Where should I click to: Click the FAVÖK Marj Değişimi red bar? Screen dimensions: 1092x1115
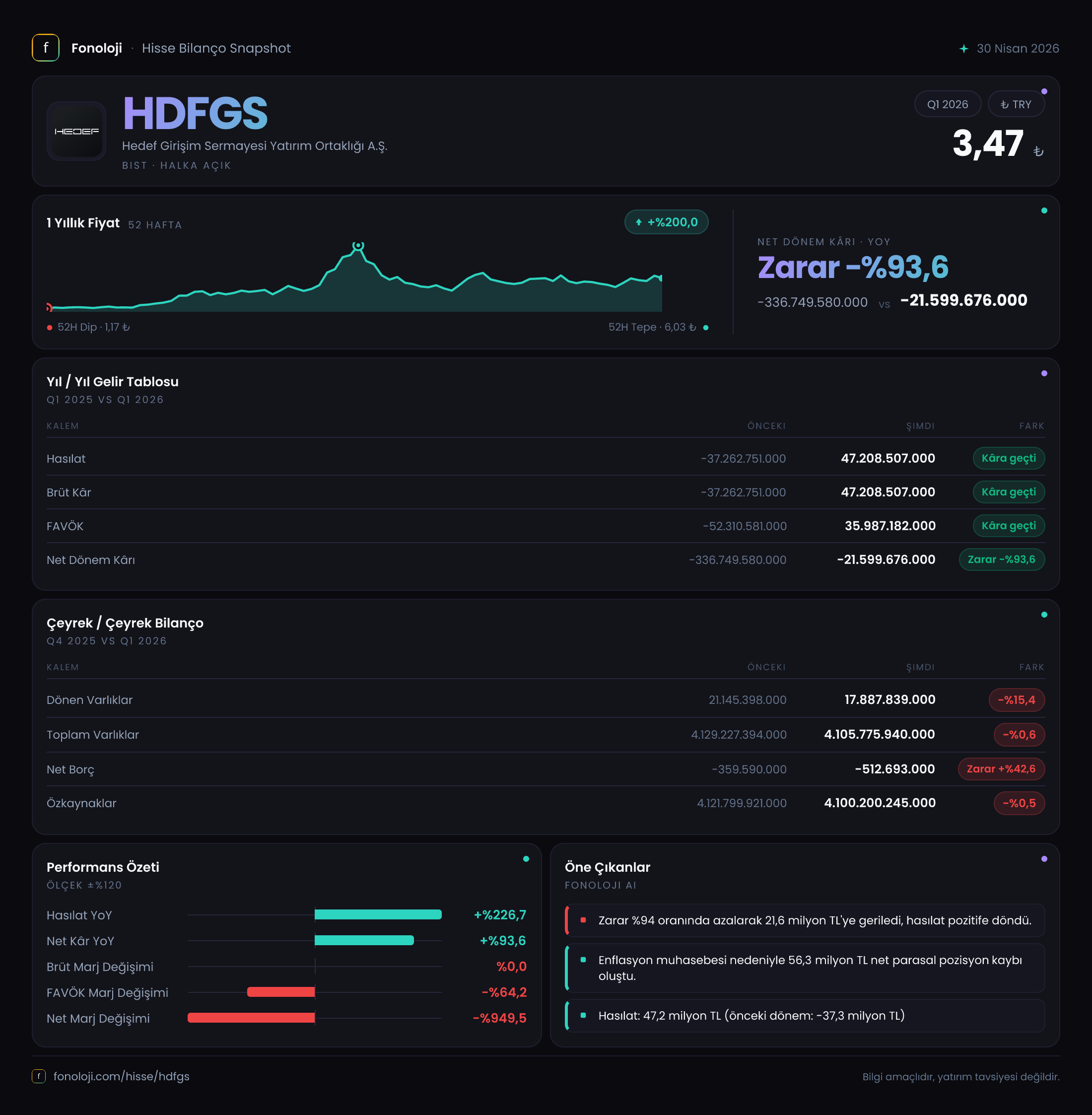[x=281, y=992]
